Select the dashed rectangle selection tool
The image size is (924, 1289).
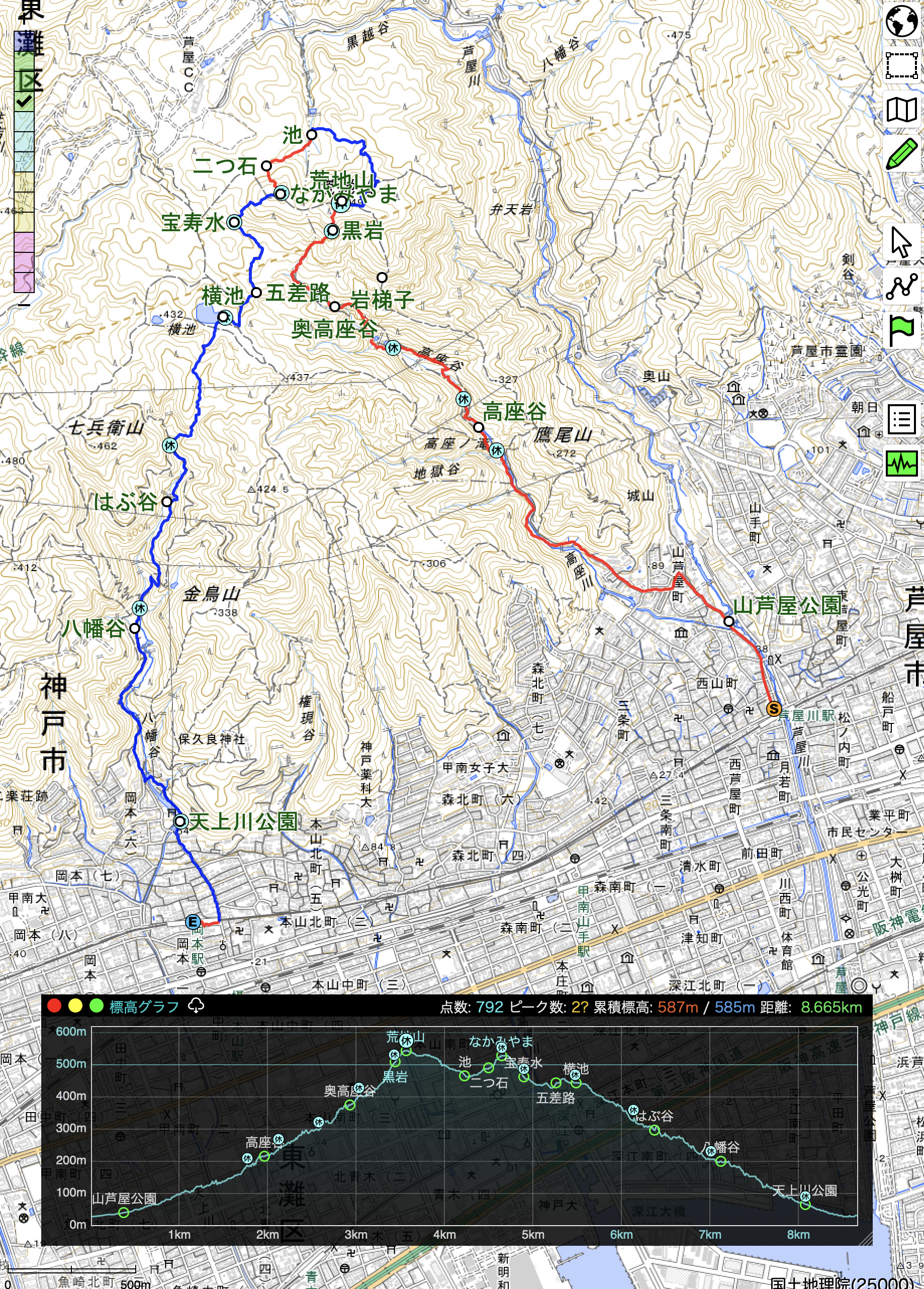[902, 65]
